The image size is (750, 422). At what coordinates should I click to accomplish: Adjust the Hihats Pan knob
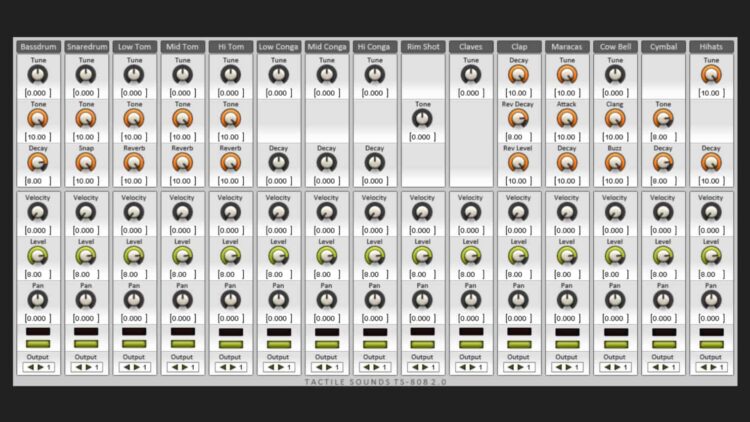tap(711, 300)
